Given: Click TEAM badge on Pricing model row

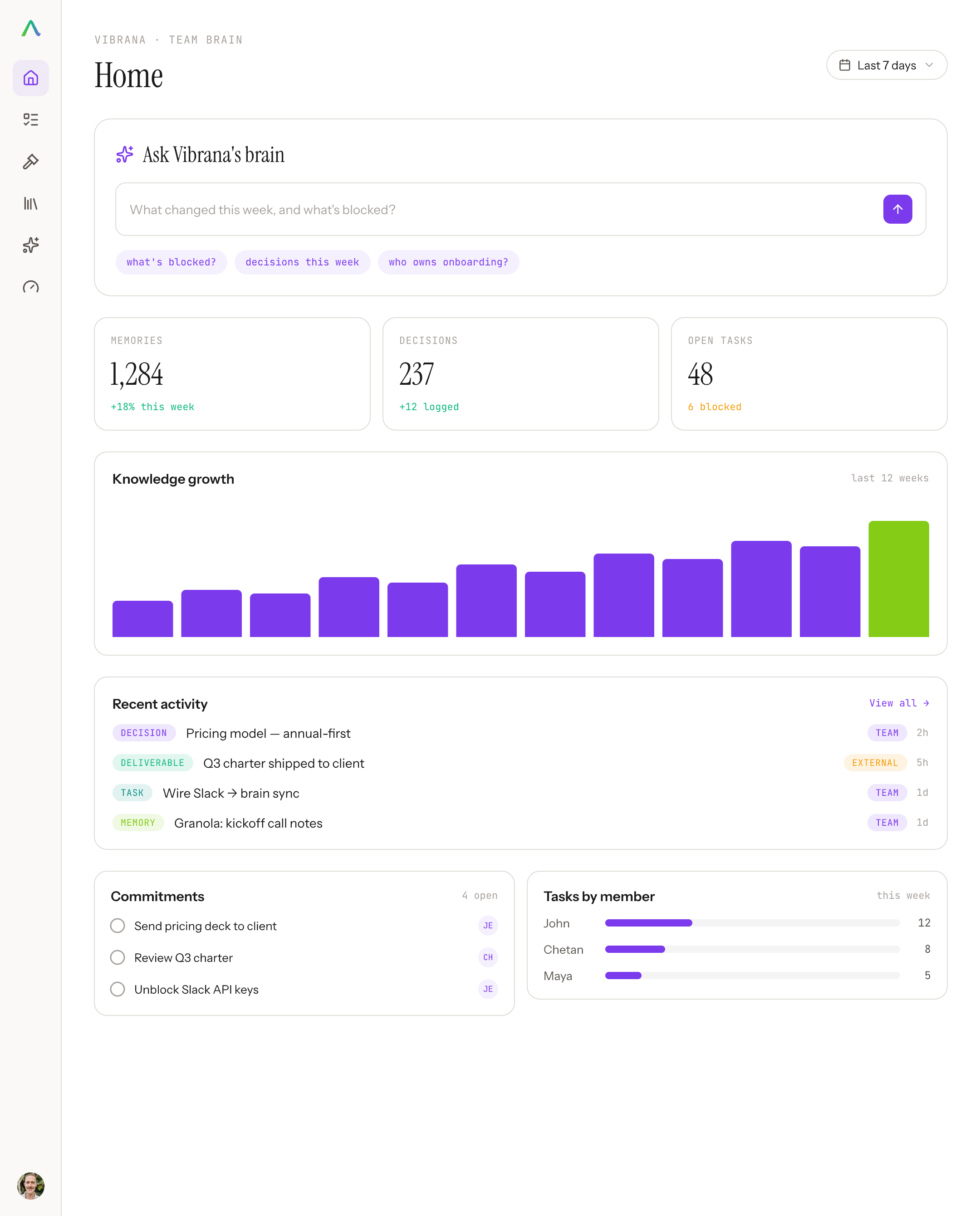Looking at the screenshot, I should [887, 733].
